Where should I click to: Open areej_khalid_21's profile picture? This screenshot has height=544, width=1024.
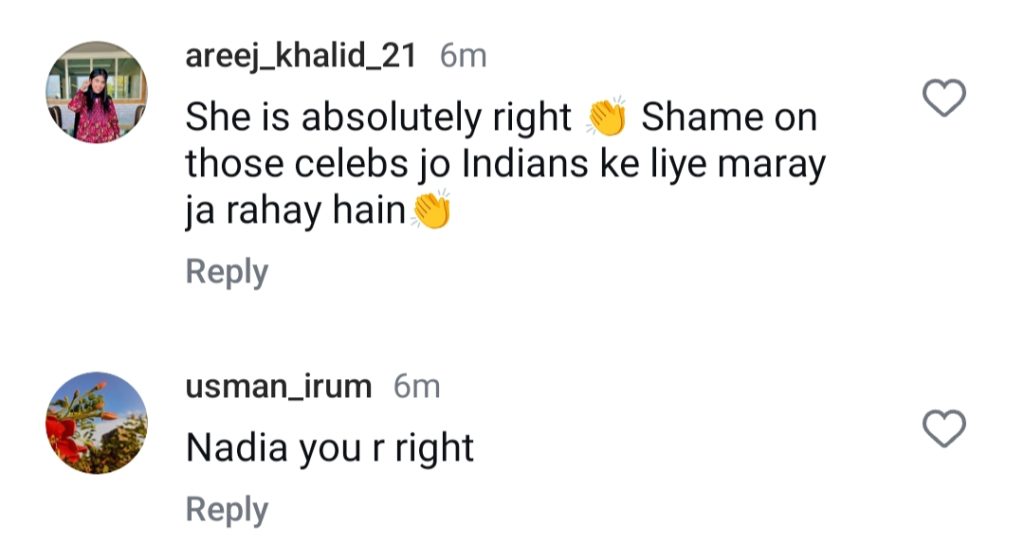97,92
